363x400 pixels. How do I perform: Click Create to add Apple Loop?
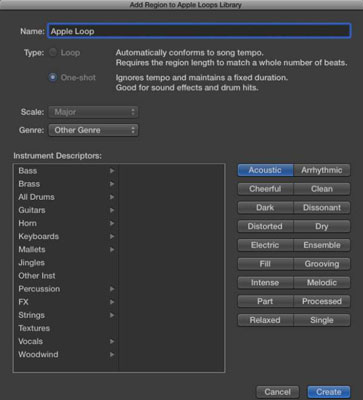click(329, 392)
